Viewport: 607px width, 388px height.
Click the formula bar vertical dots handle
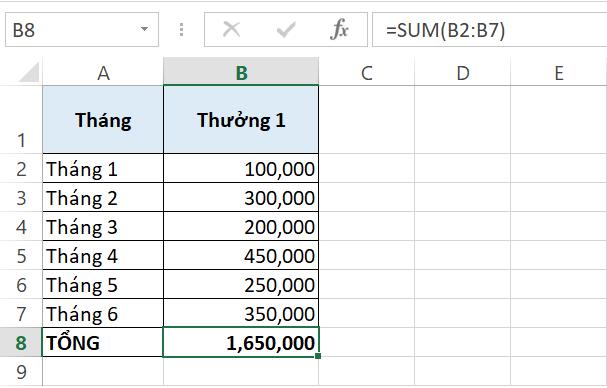(181, 29)
